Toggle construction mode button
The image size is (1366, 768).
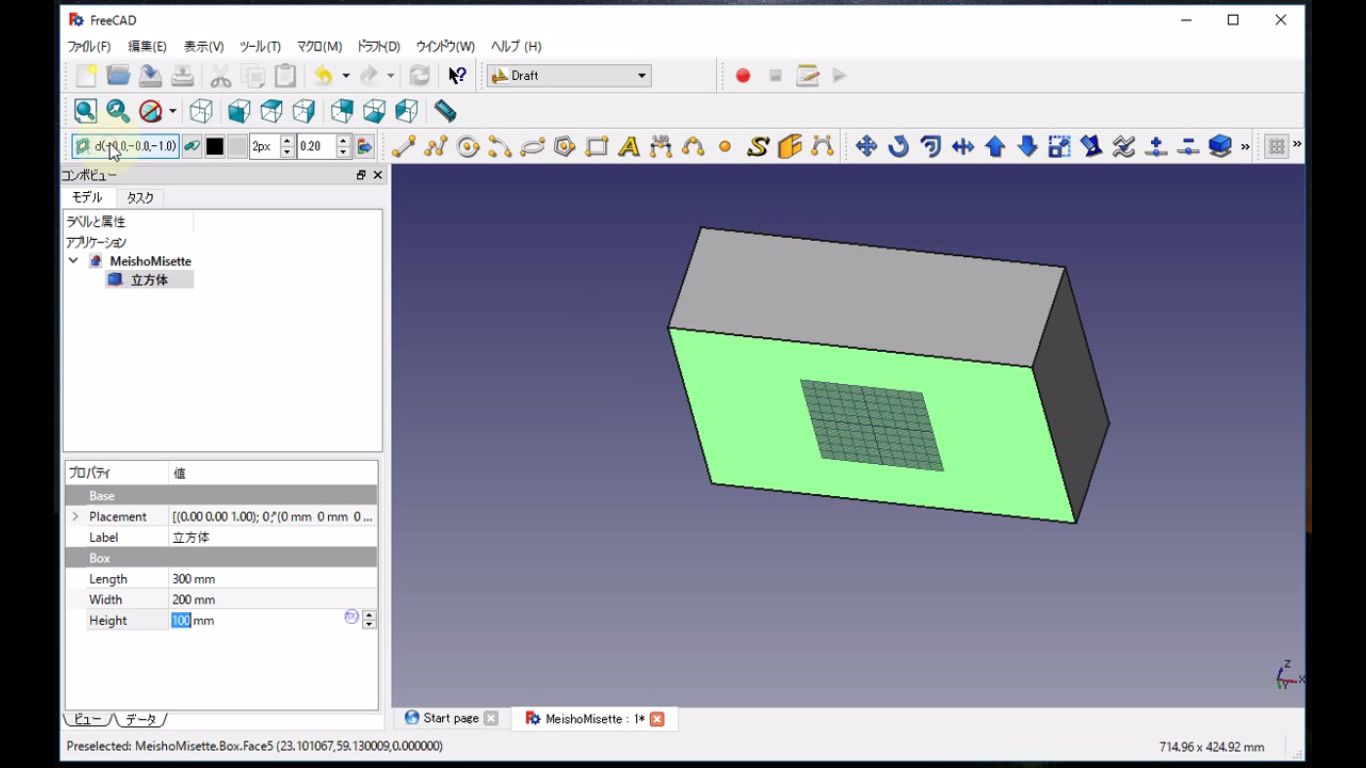[190, 147]
